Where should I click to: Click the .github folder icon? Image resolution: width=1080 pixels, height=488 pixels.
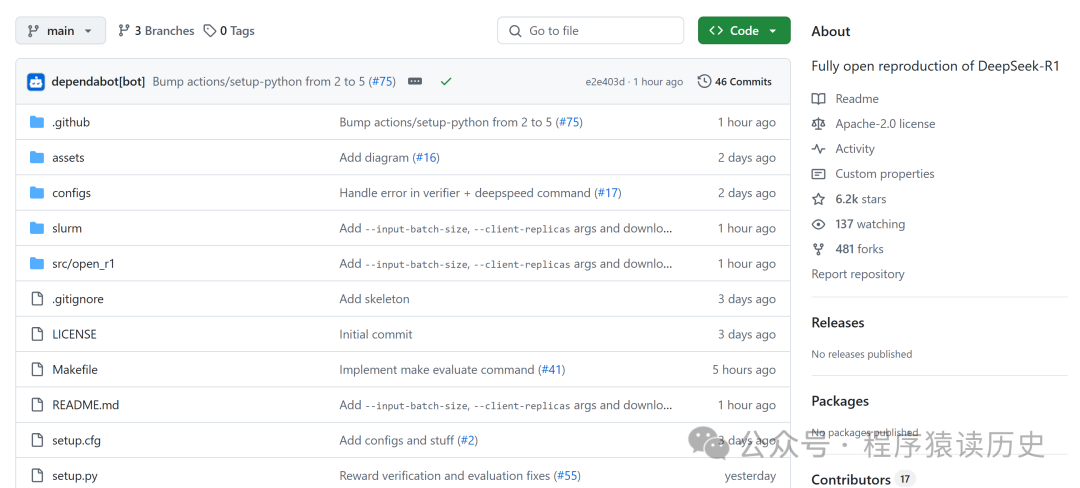(x=37, y=122)
